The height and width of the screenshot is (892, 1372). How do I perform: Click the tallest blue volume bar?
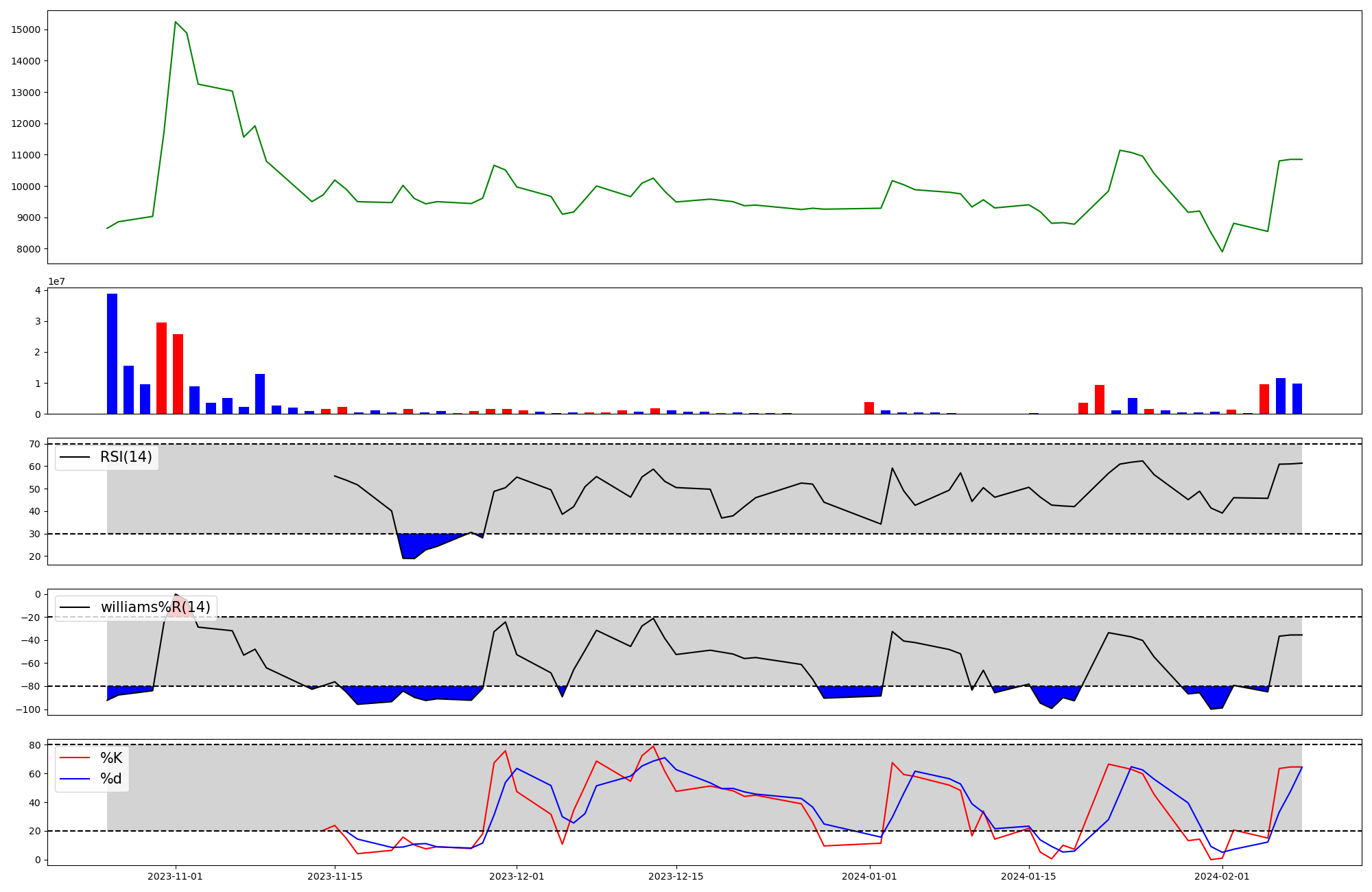pos(112,353)
